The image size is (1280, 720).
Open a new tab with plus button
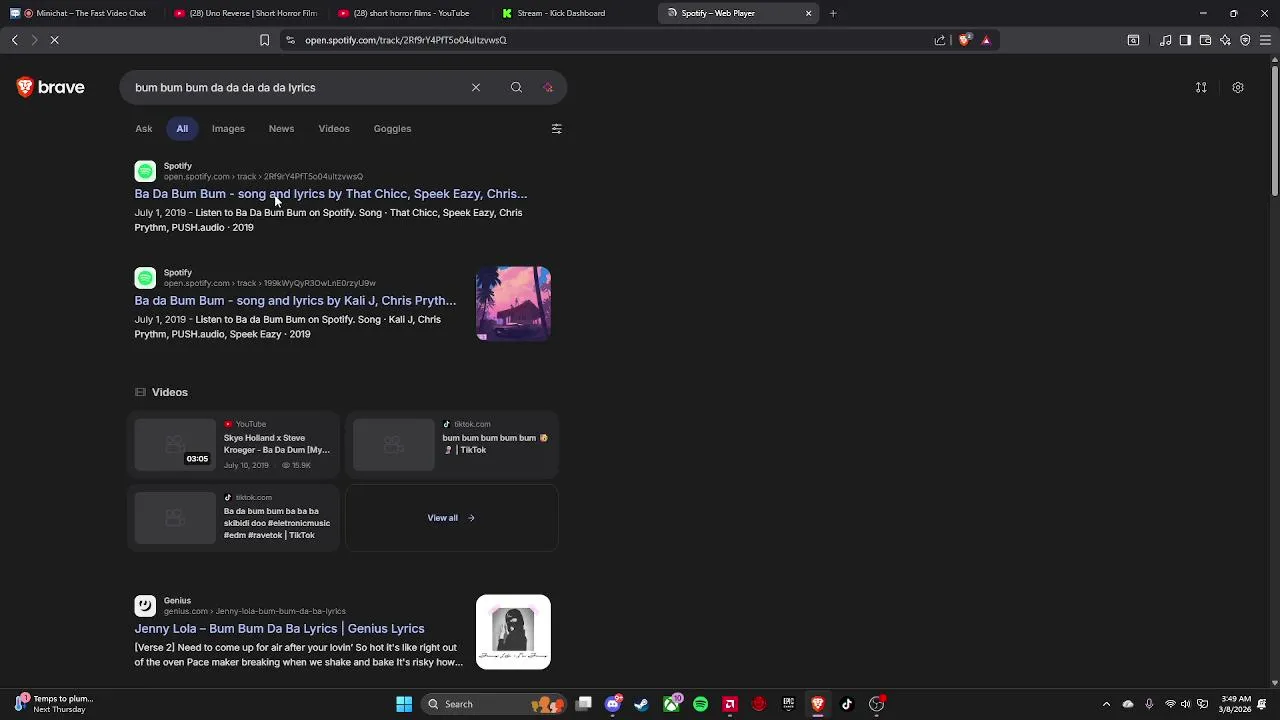point(833,13)
